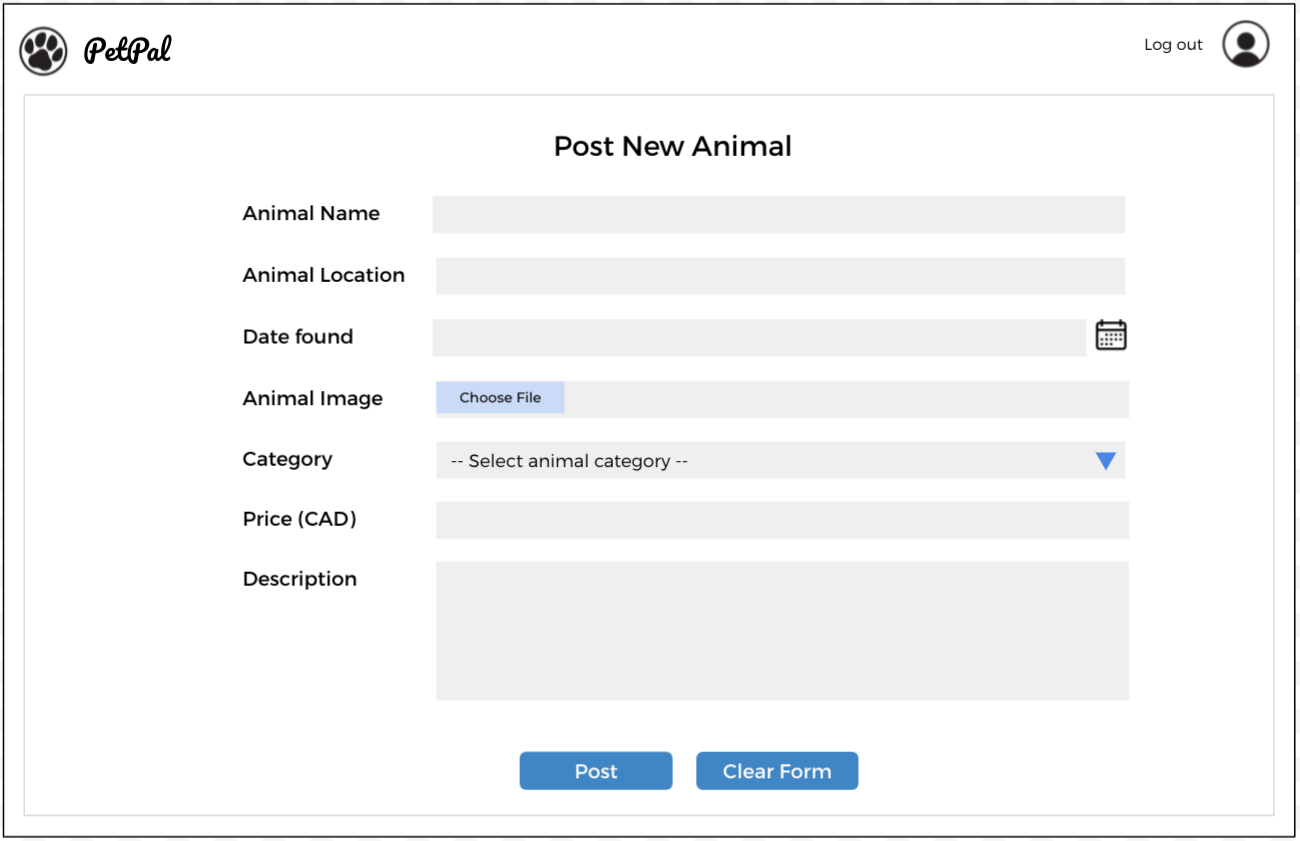This screenshot has height=841, width=1300.
Task: Click the PetPal brand name text
Action: (127, 50)
